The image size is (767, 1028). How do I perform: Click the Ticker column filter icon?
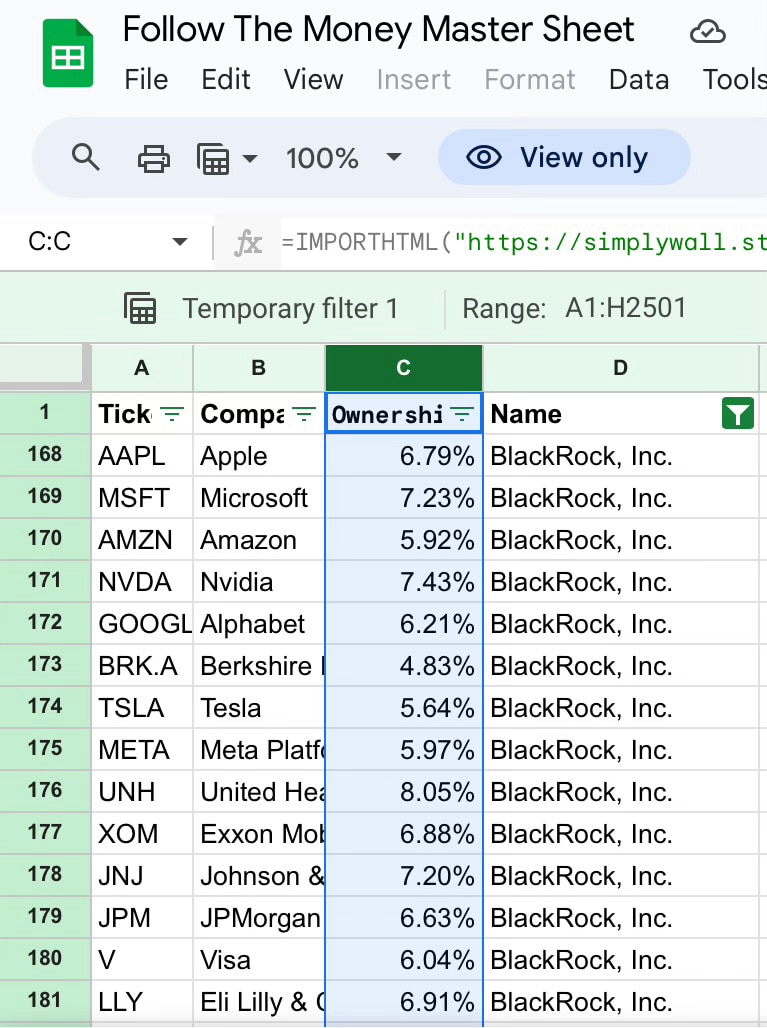173,414
